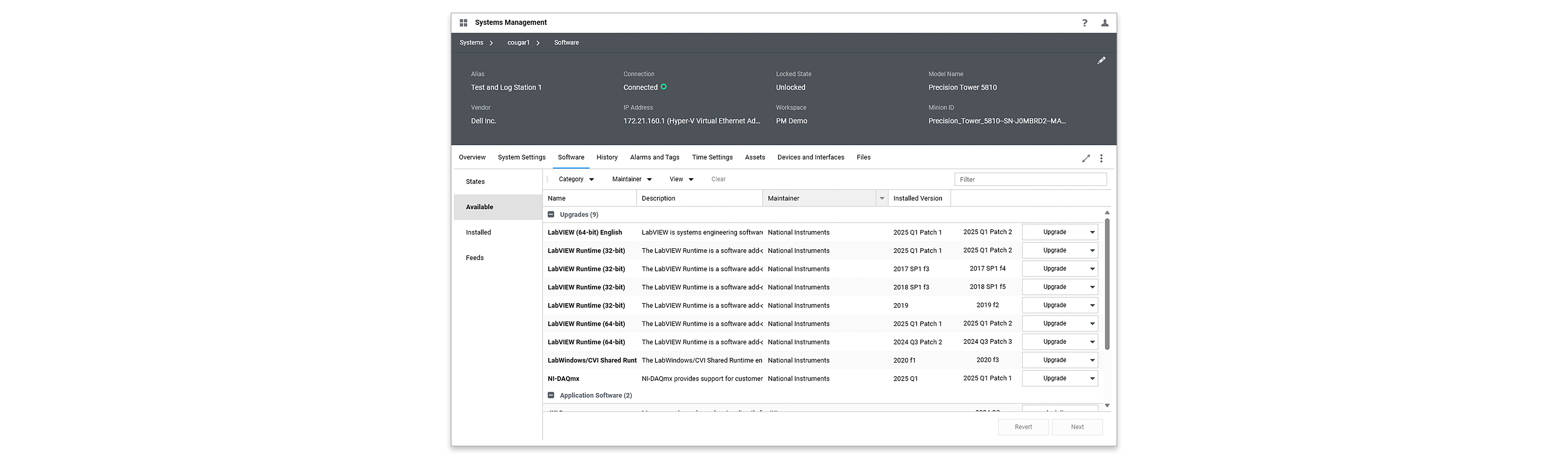Click the Revert button

(x=1023, y=427)
